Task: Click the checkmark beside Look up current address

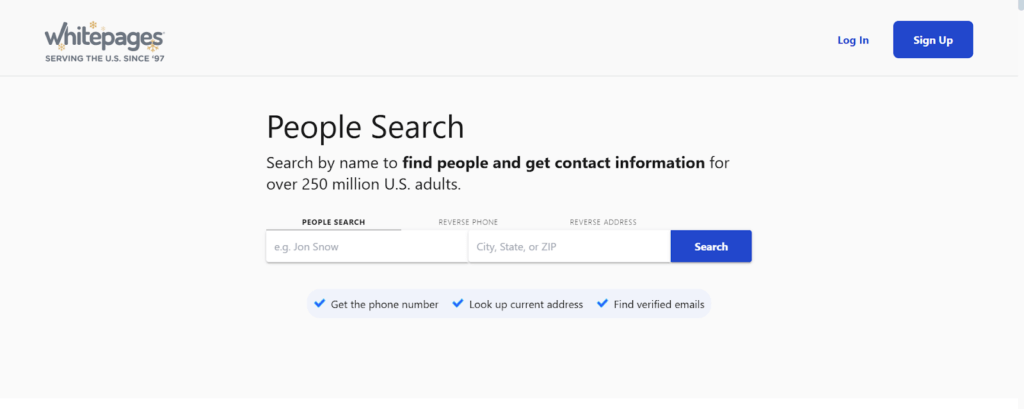Action: 458,303
